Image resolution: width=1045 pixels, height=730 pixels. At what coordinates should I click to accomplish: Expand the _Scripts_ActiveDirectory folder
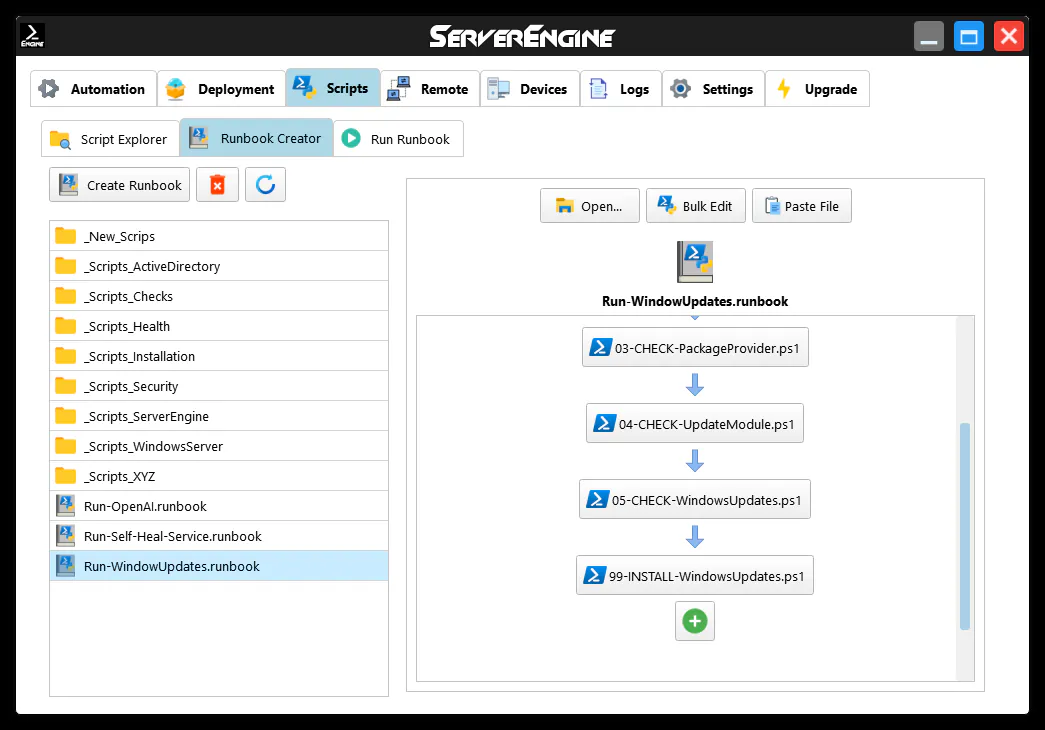point(152,266)
